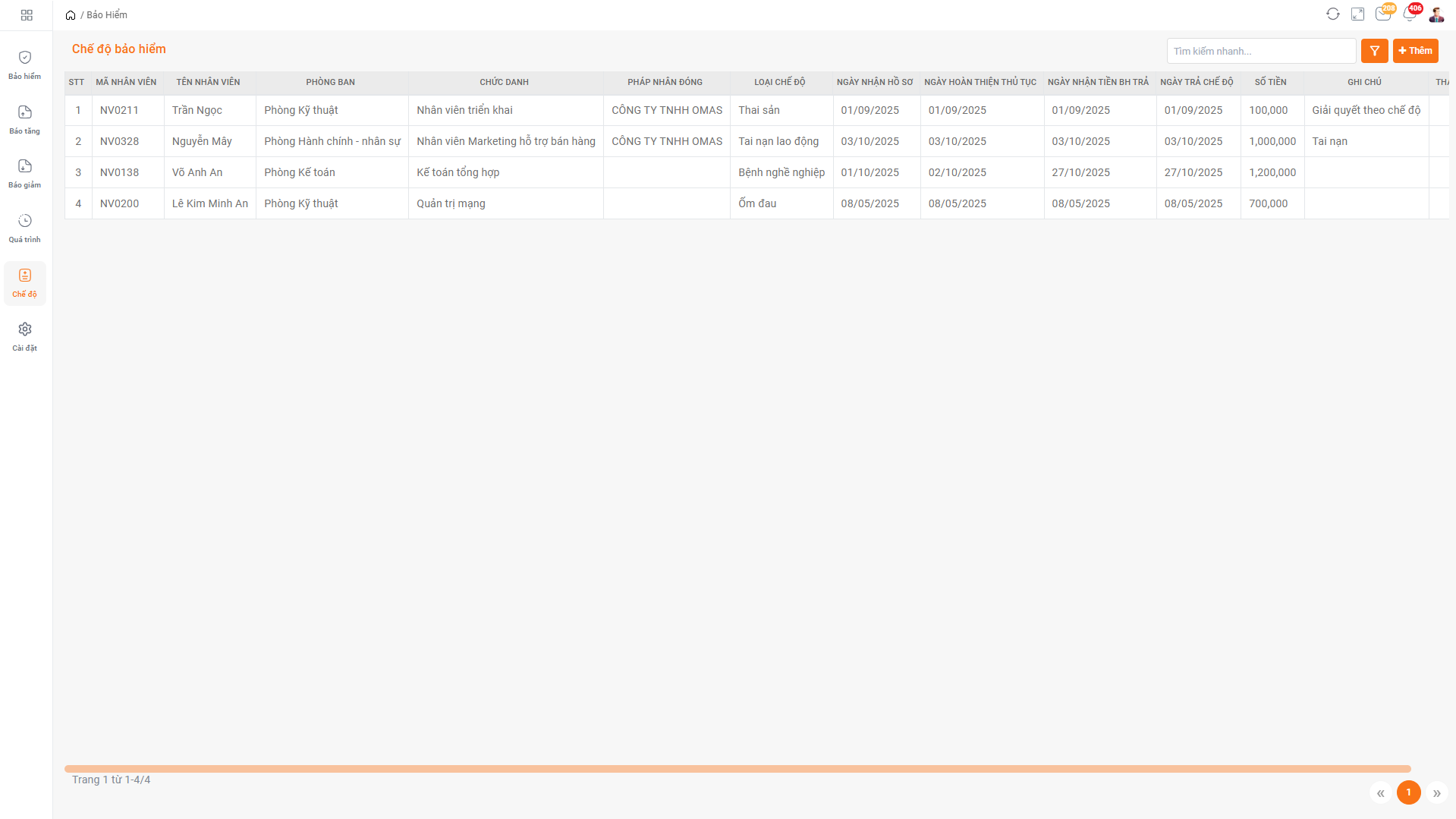1456x819 pixels.
Task: Open Quá trình sidebar item
Action: tap(25, 228)
